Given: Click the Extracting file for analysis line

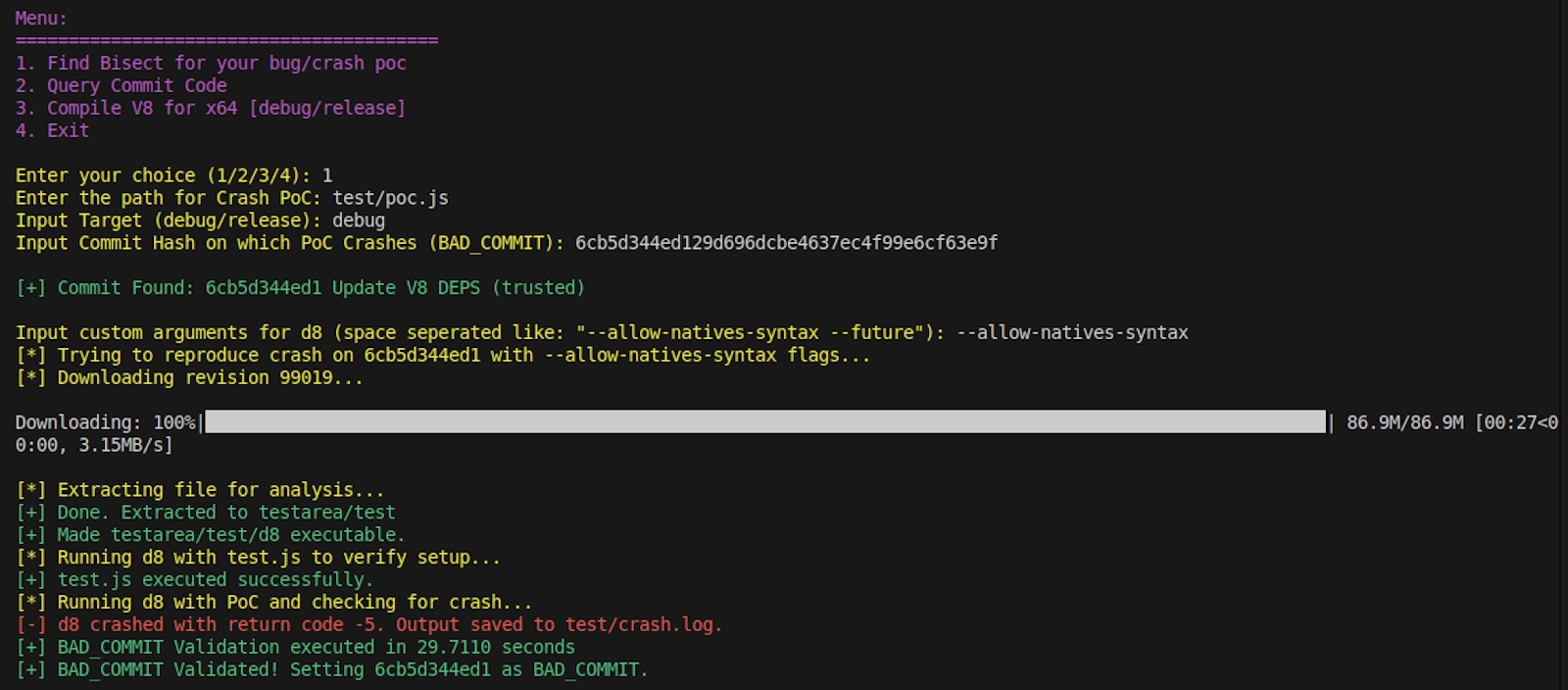Looking at the screenshot, I should [x=201, y=490].
